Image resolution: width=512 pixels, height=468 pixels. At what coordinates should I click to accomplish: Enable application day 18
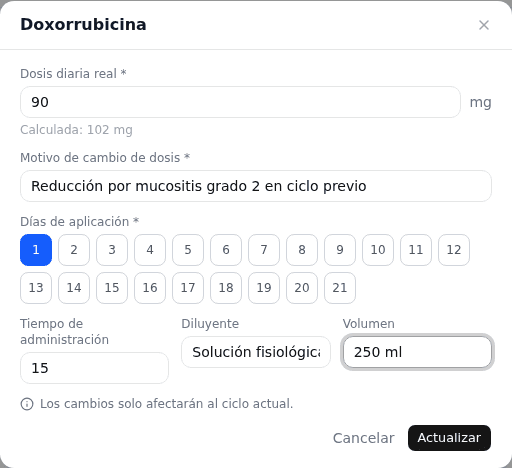coord(226,288)
